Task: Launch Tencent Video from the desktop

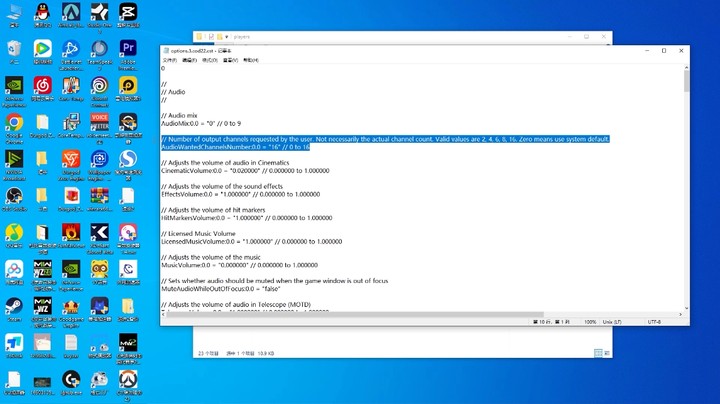Action: [43, 51]
